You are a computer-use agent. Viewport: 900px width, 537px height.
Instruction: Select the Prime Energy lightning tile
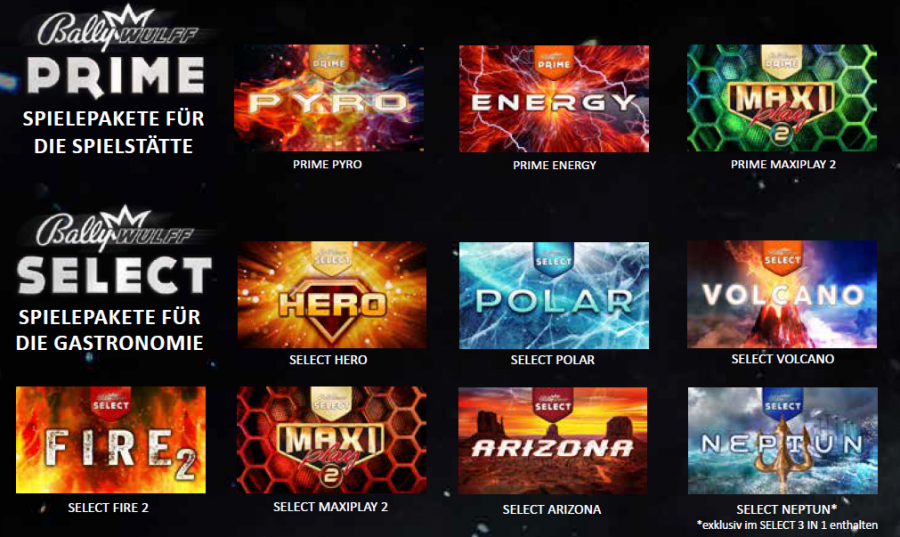click(554, 98)
